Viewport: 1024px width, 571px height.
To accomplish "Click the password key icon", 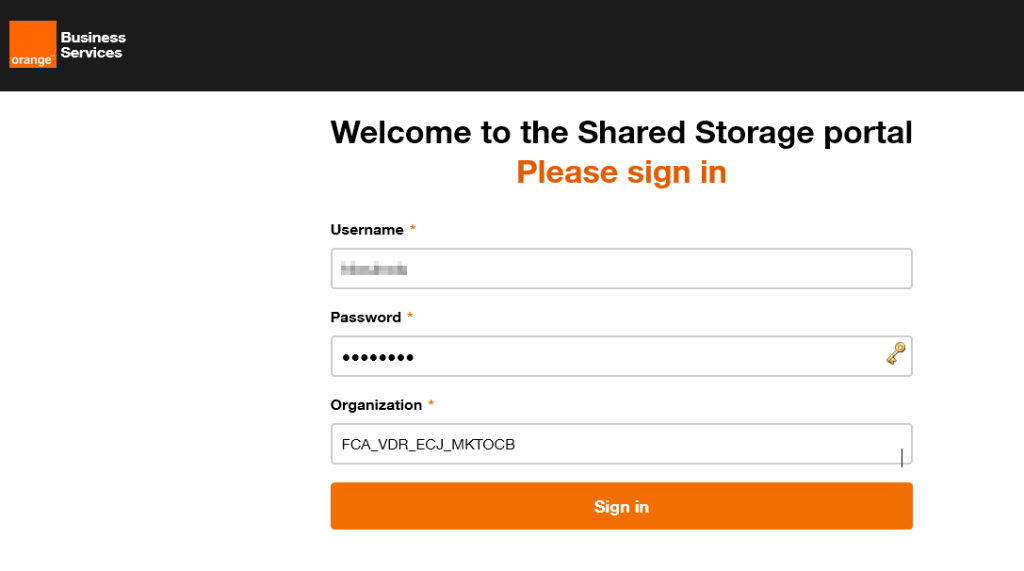I will coord(895,353).
